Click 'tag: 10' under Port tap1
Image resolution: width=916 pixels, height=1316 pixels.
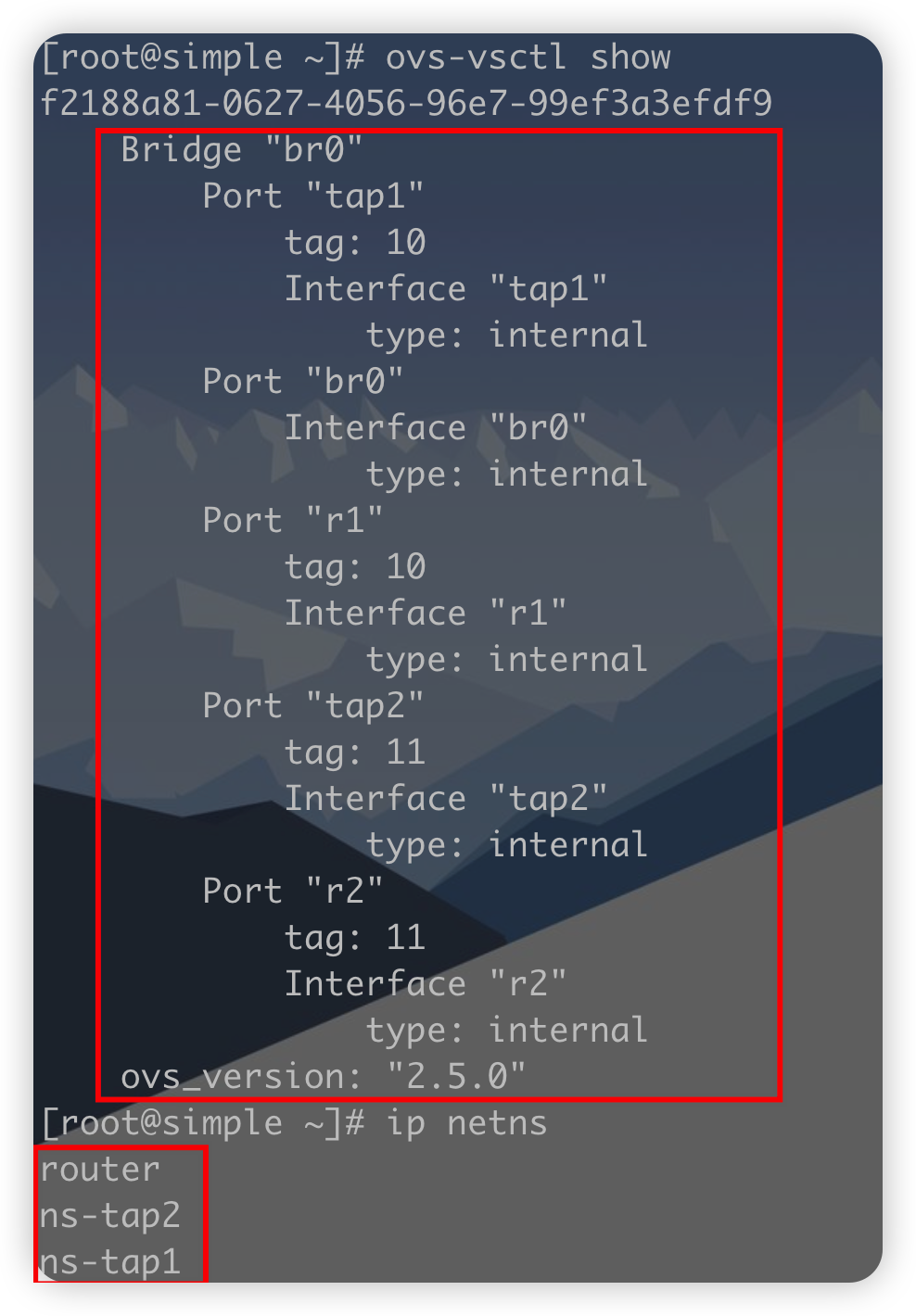point(354,242)
